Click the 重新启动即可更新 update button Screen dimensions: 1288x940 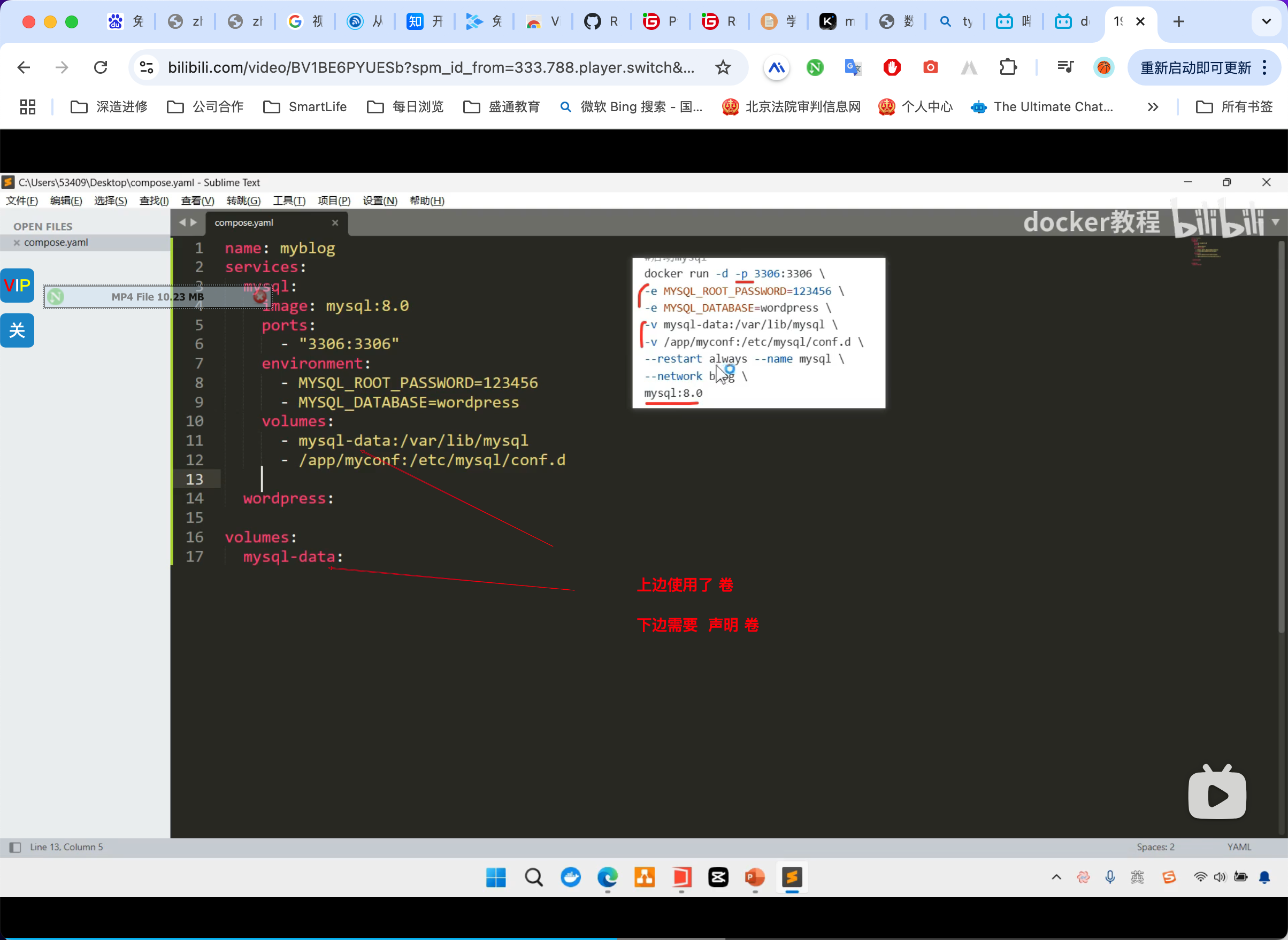1195,68
